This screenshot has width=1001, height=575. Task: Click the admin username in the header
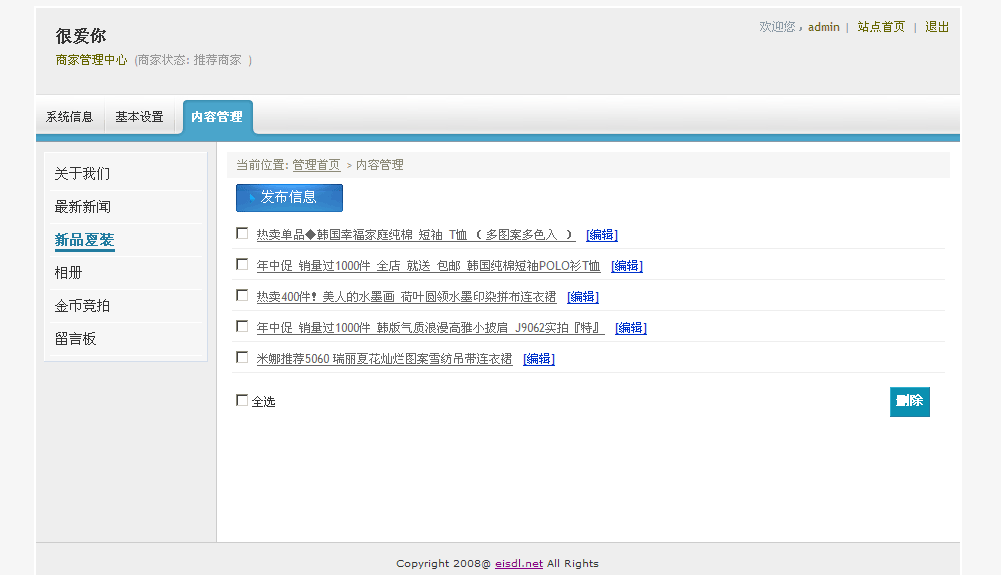coord(824,27)
